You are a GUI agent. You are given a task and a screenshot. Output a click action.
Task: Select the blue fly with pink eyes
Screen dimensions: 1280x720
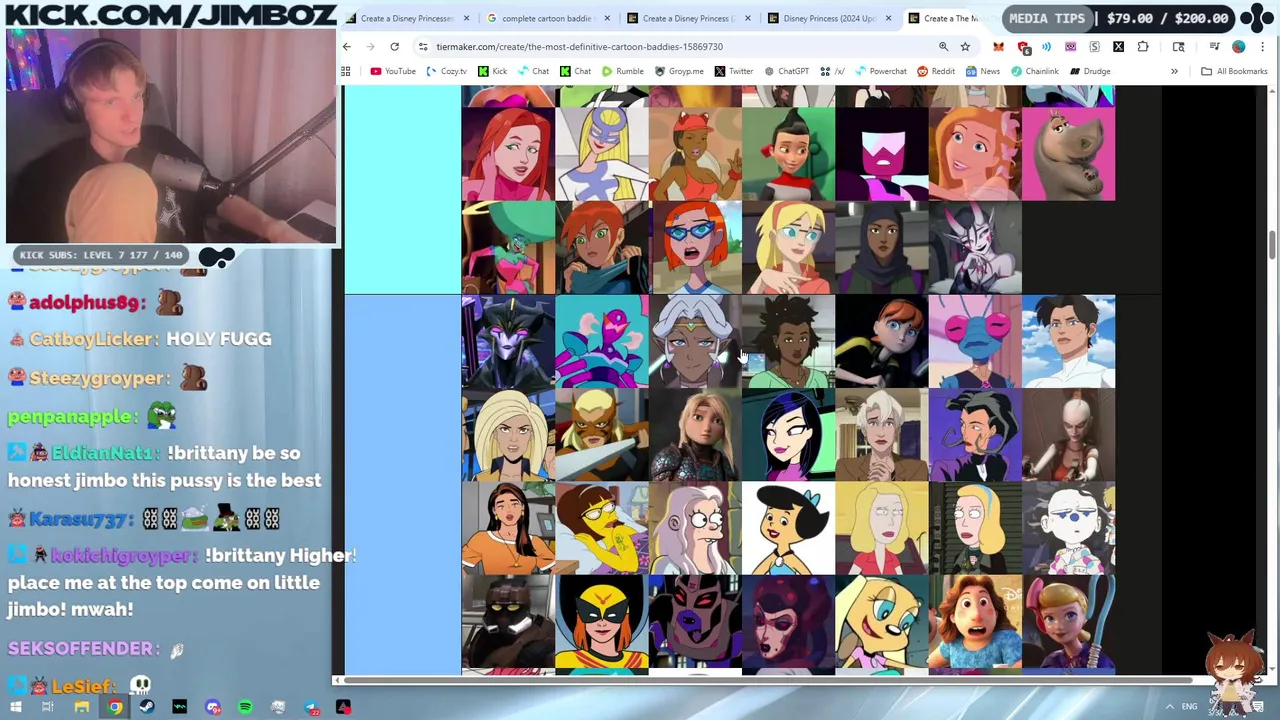coord(975,342)
